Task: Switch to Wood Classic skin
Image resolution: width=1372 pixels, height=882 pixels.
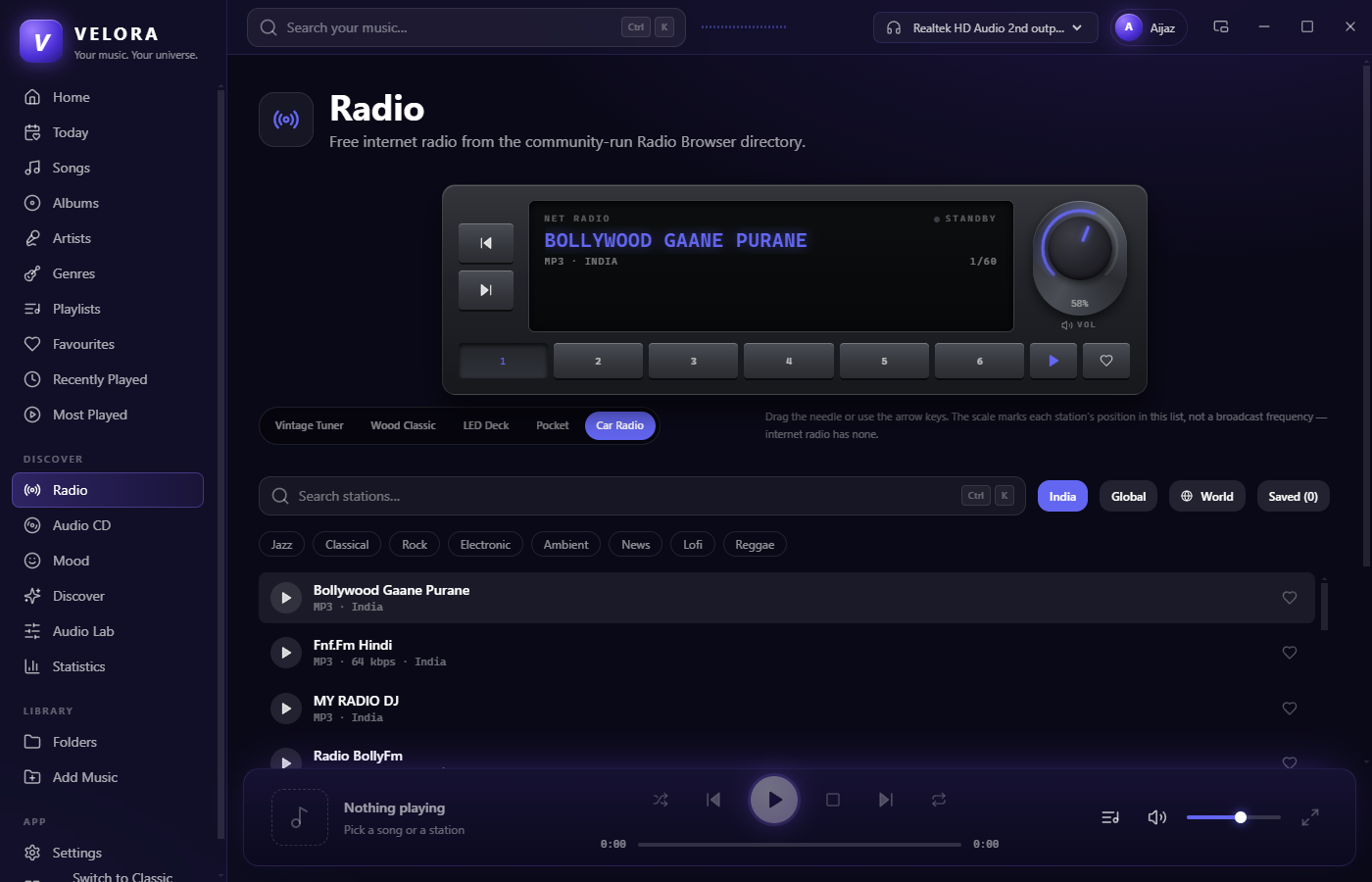Action: pos(403,425)
